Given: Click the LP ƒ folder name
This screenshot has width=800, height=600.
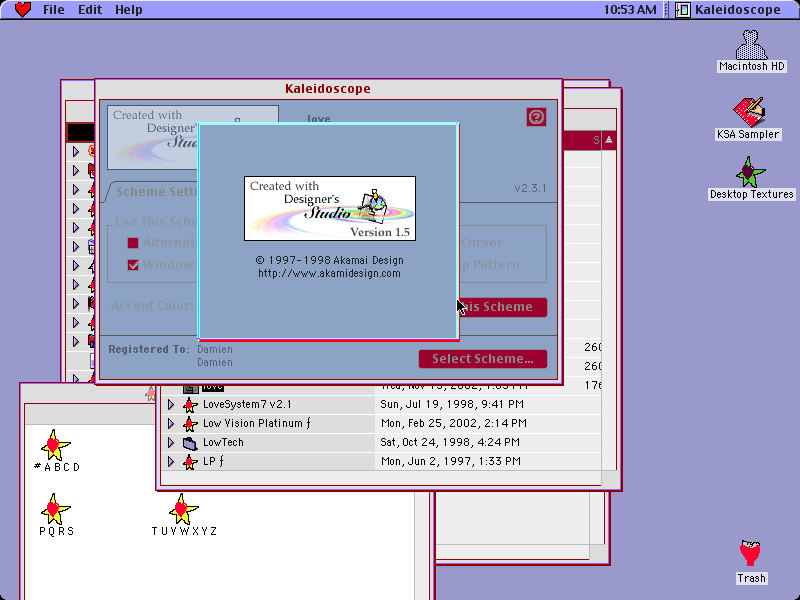Looking at the screenshot, I should point(213,461).
